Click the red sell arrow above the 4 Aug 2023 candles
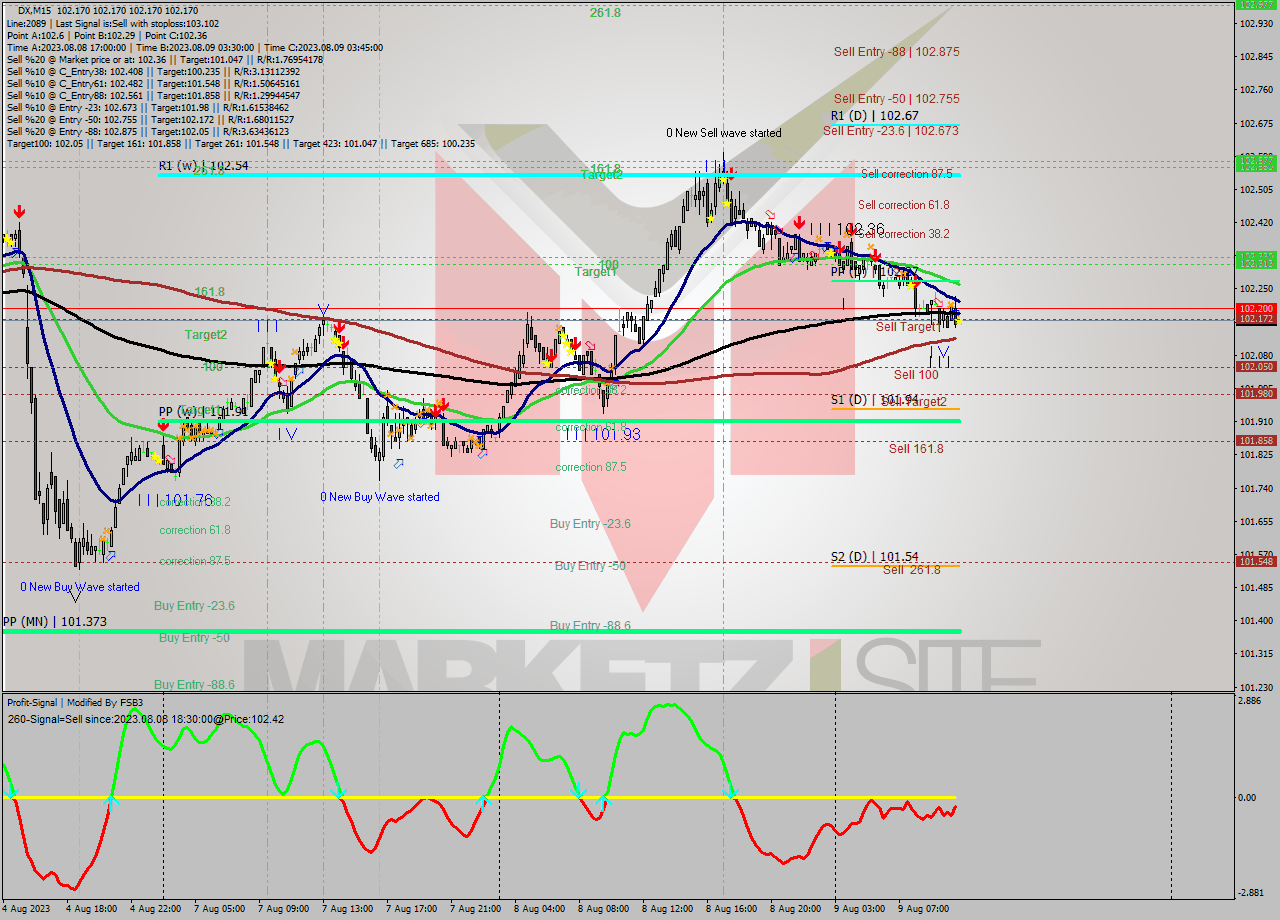The width and height of the screenshot is (1280, 920). (x=19, y=211)
